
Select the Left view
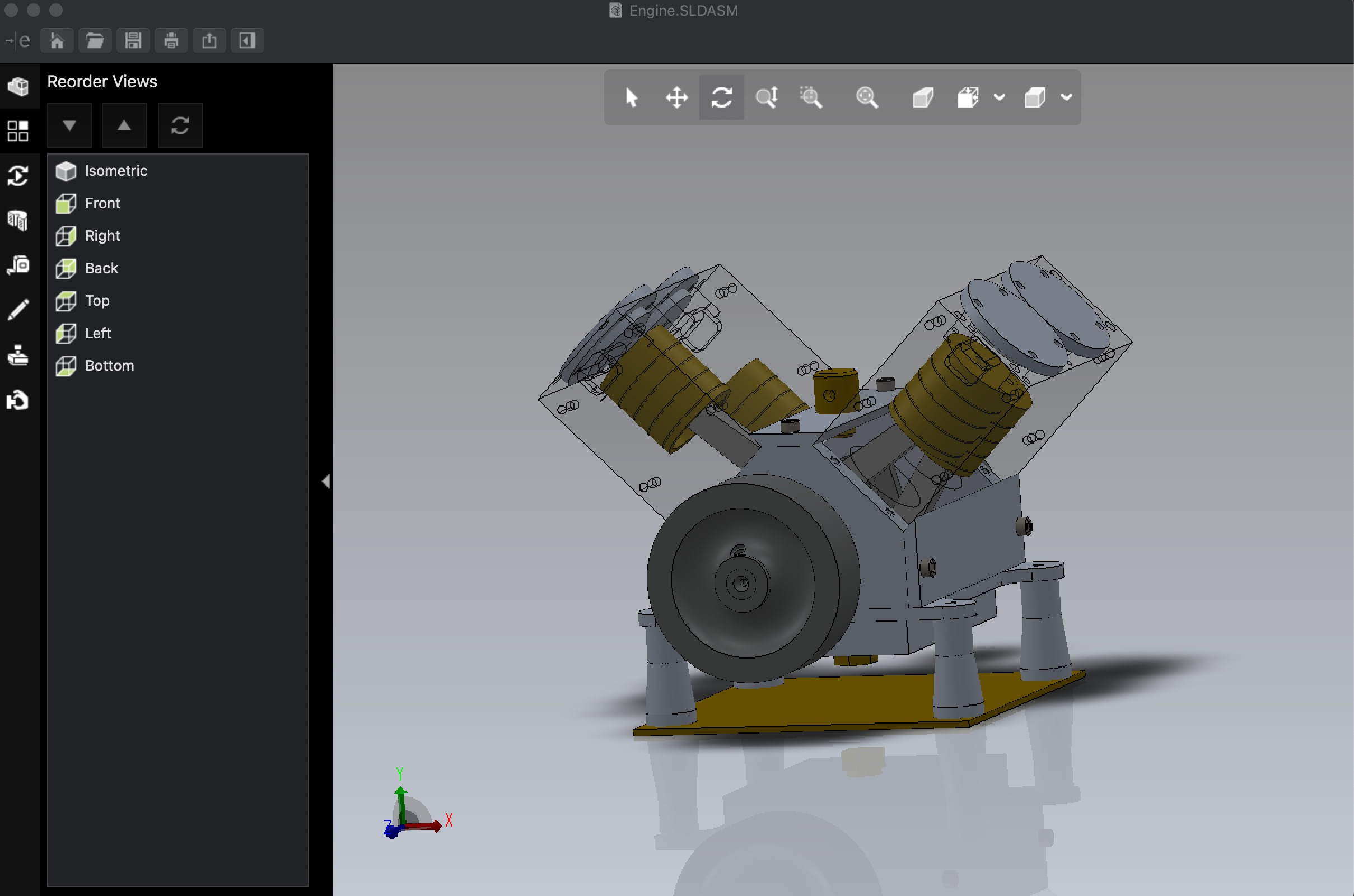pyautogui.click(x=178, y=333)
